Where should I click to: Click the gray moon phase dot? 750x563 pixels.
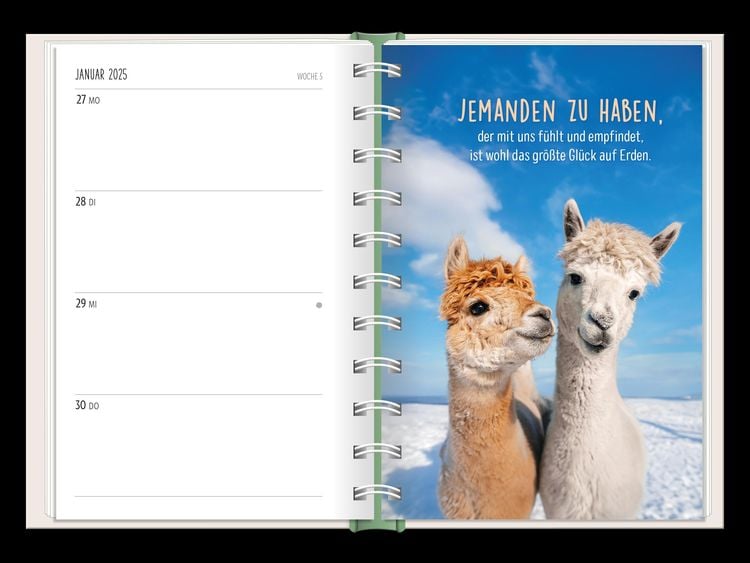(319, 305)
